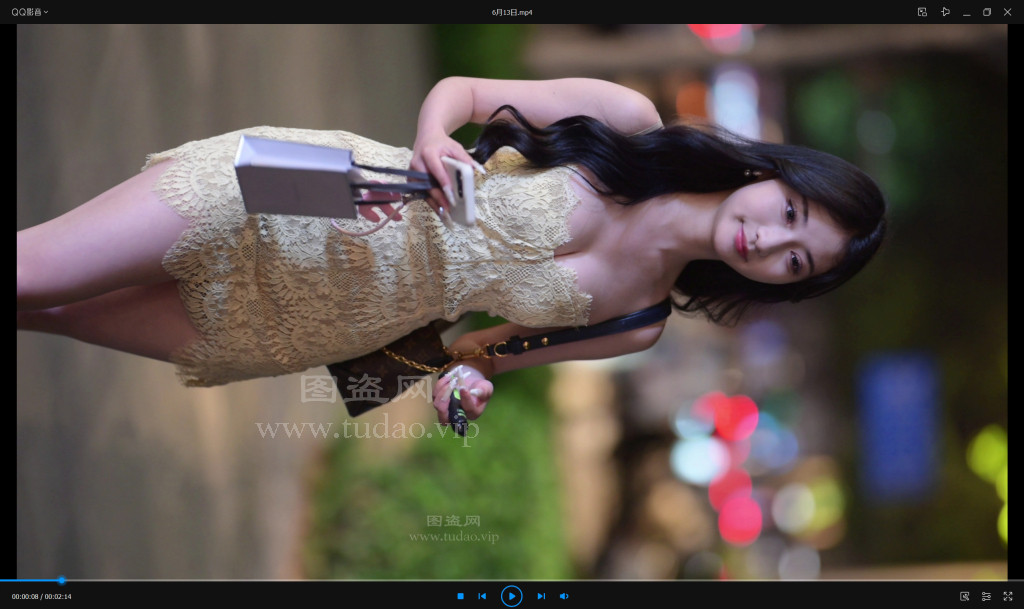Open the toolbox icon in bottom bar
This screenshot has height=609, width=1024.
point(964,596)
